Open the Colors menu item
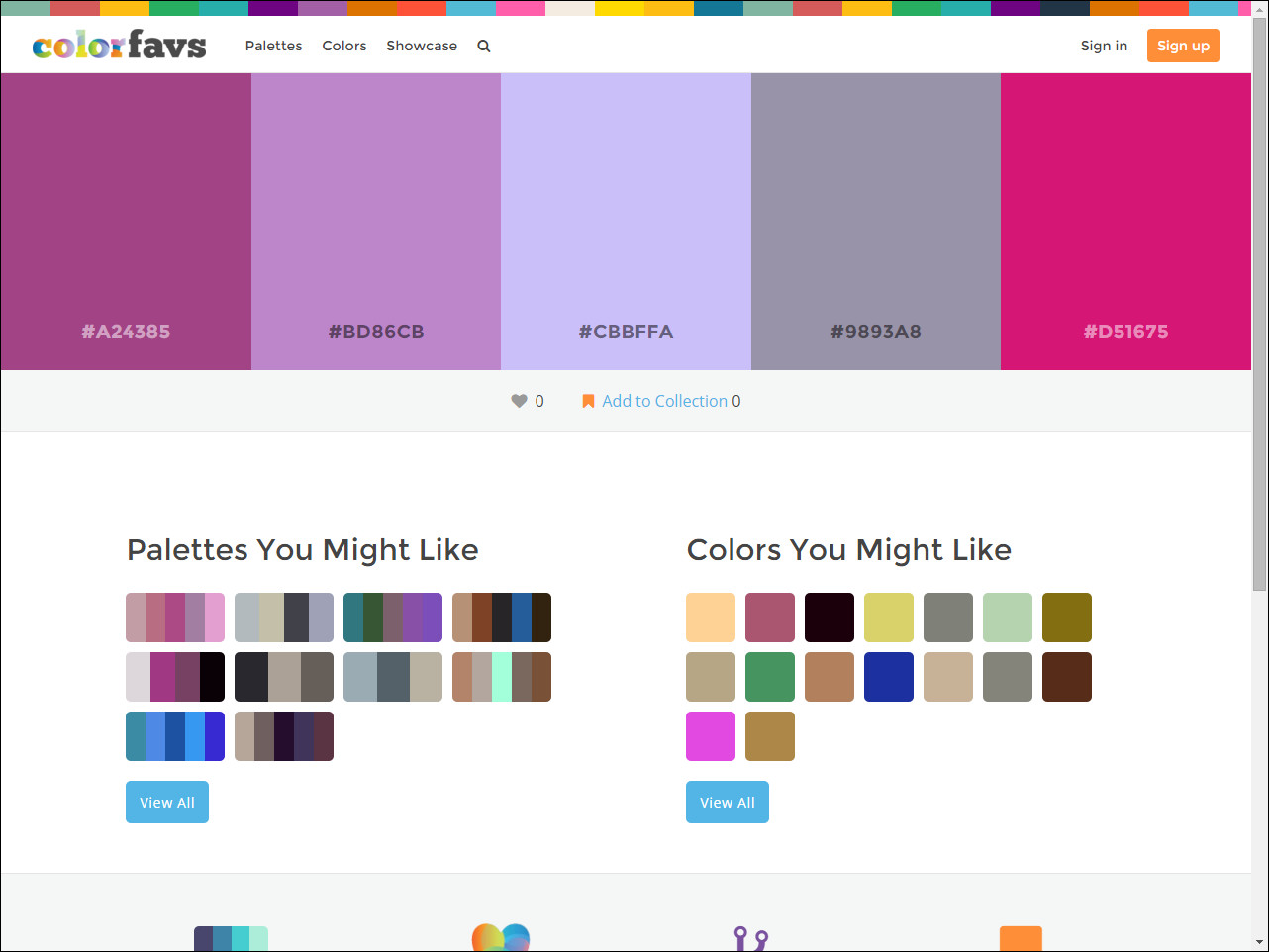The width and height of the screenshot is (1269, 952). click(343, 46)
